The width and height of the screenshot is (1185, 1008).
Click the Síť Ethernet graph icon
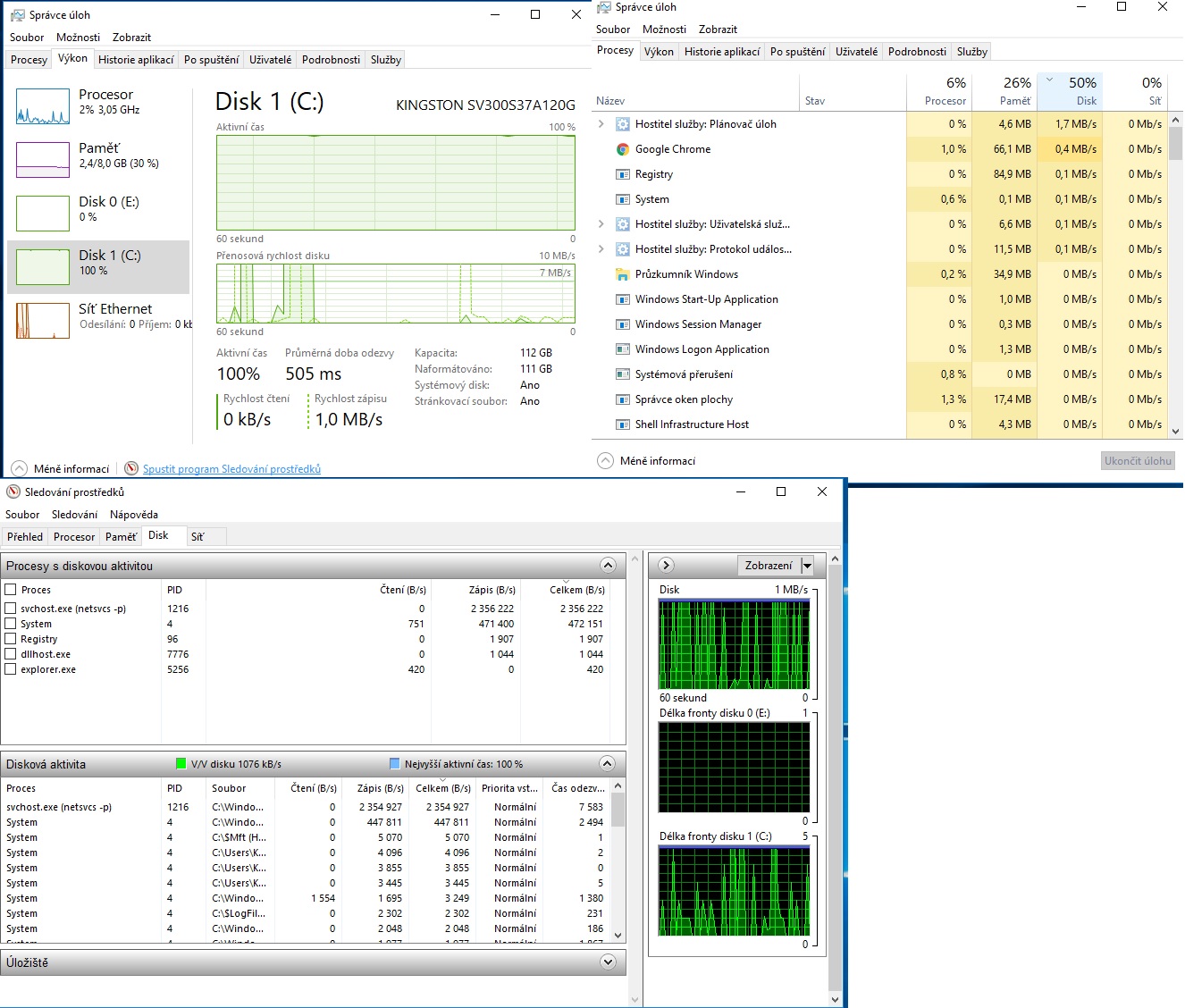[x=43, y=321]
